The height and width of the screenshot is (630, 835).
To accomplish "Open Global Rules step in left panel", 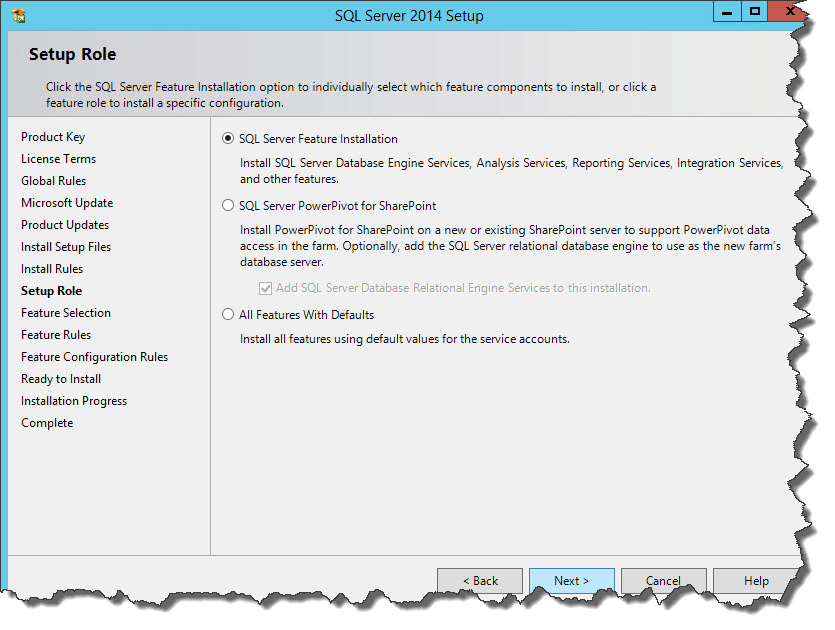I will click(53, 181).
